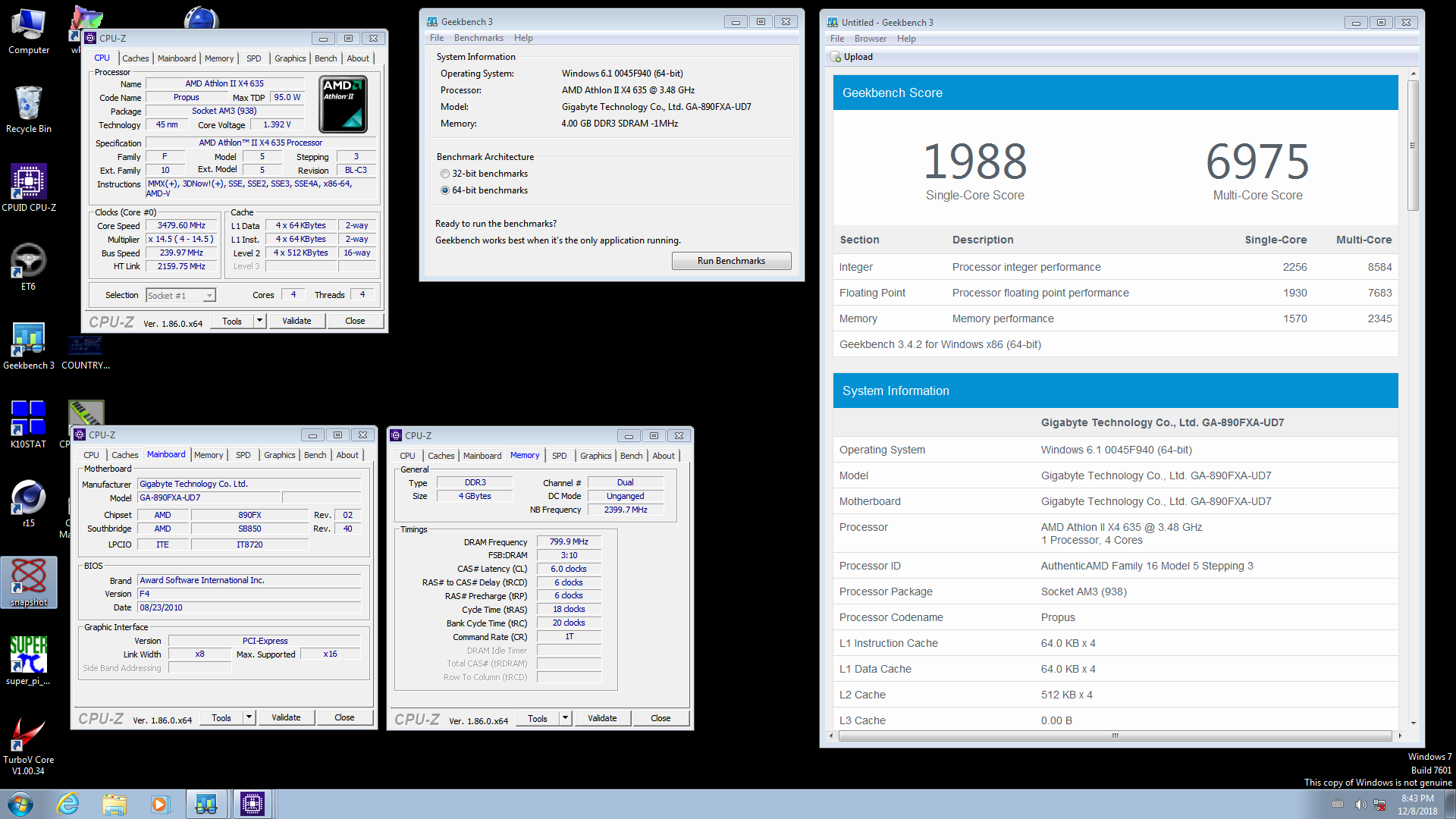The width and height of the screenshot is (1456, 819).
Task: Open the super_pi desktop shortcut
Action: tap(29, 661)
